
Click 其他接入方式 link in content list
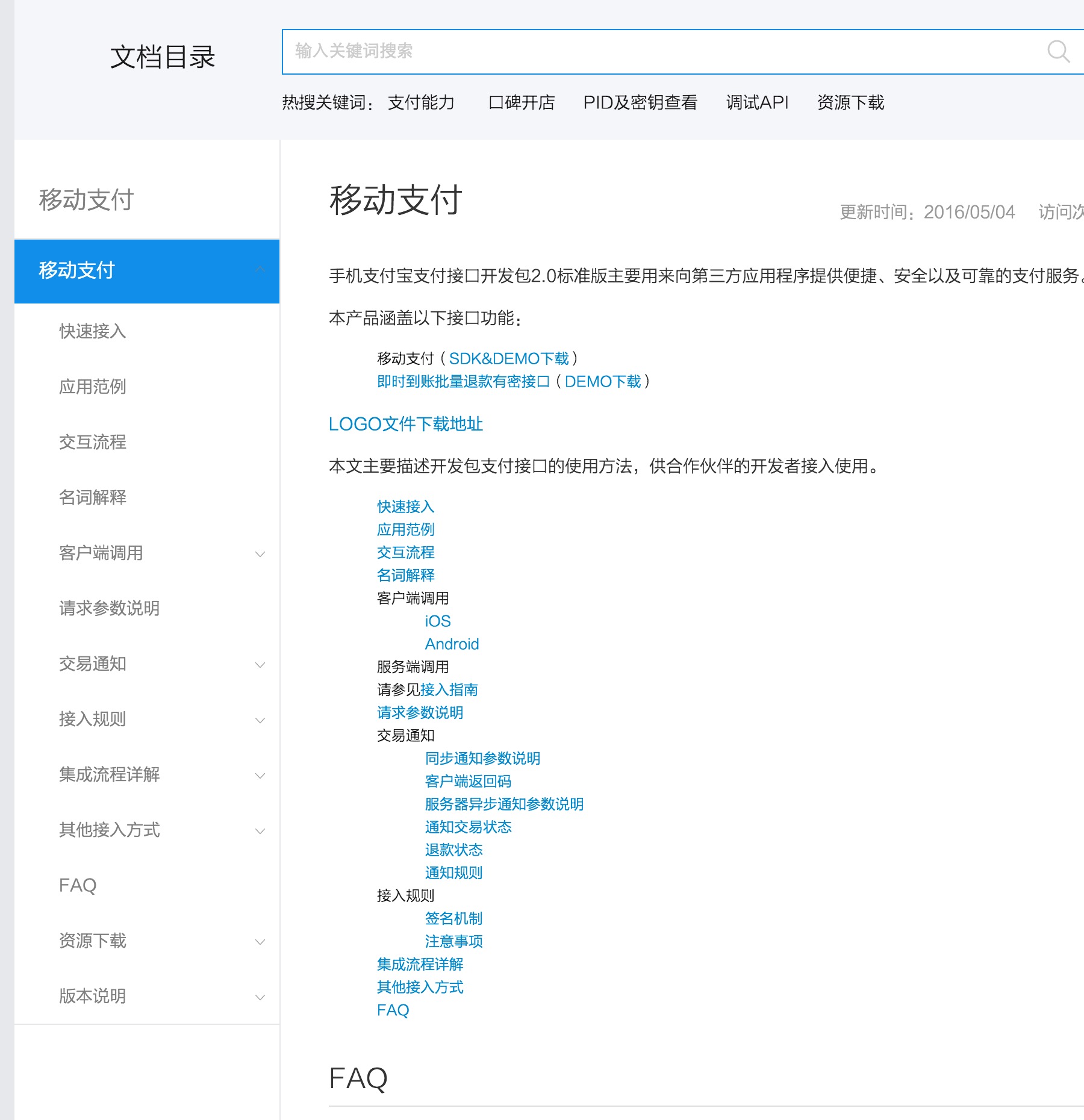[420, 988]
